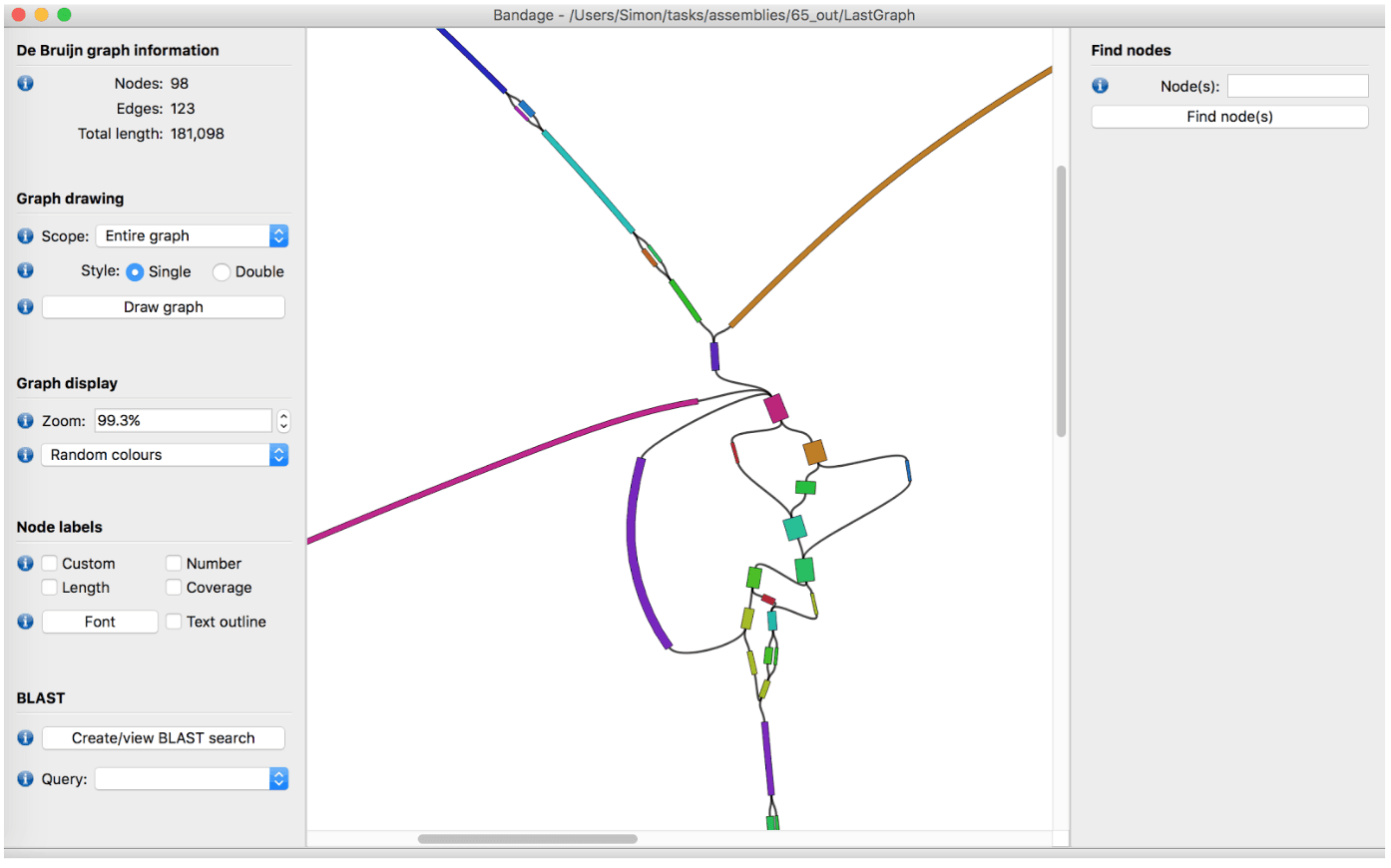Click the Zoom percentage stepper arrows
Image resolution: width=1391 pixels, height=868 pixels.
(x=284, y=420)
